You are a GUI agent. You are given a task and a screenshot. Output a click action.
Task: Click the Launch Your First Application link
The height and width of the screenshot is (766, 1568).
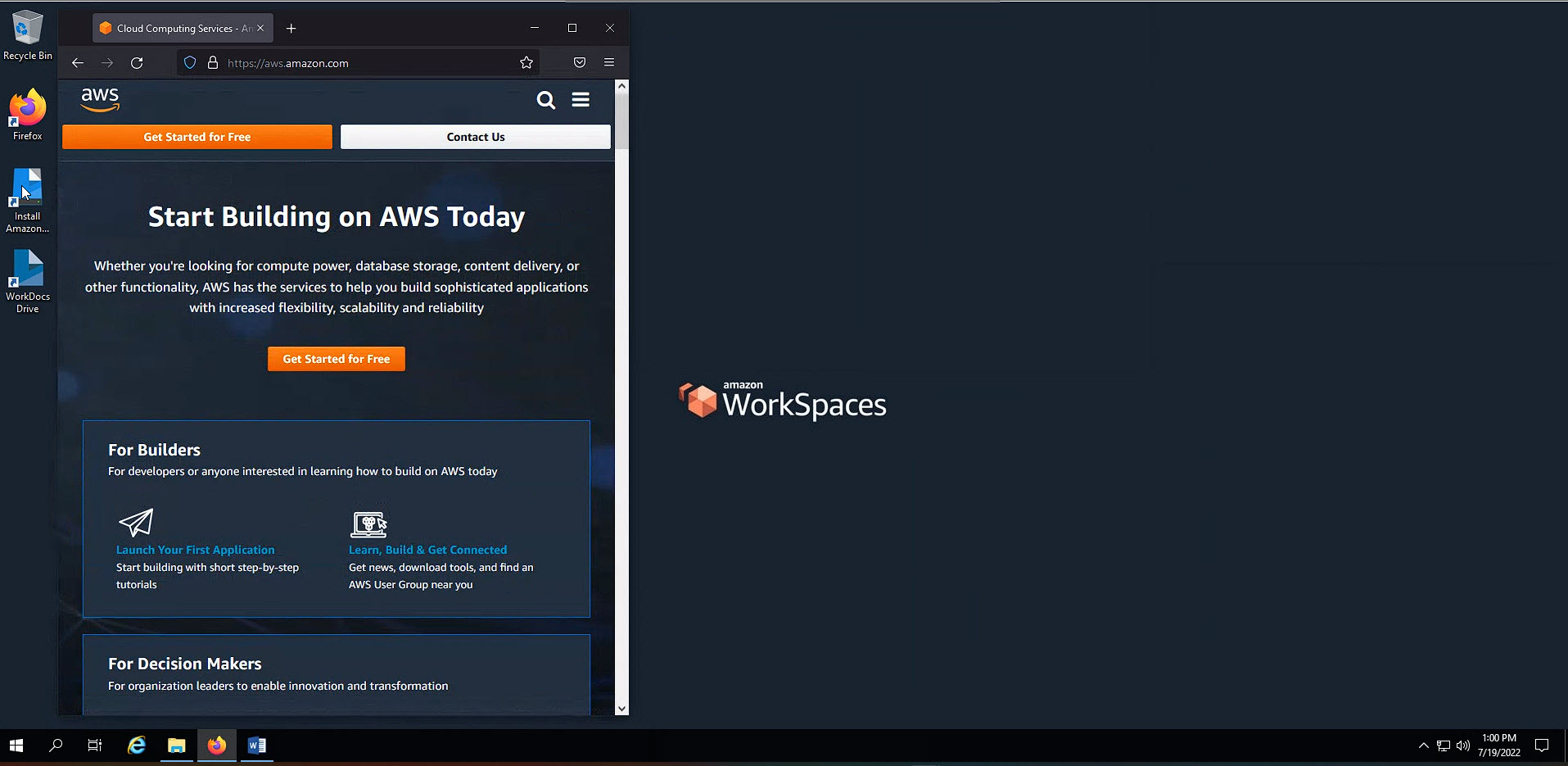click(x=195, y=549)
